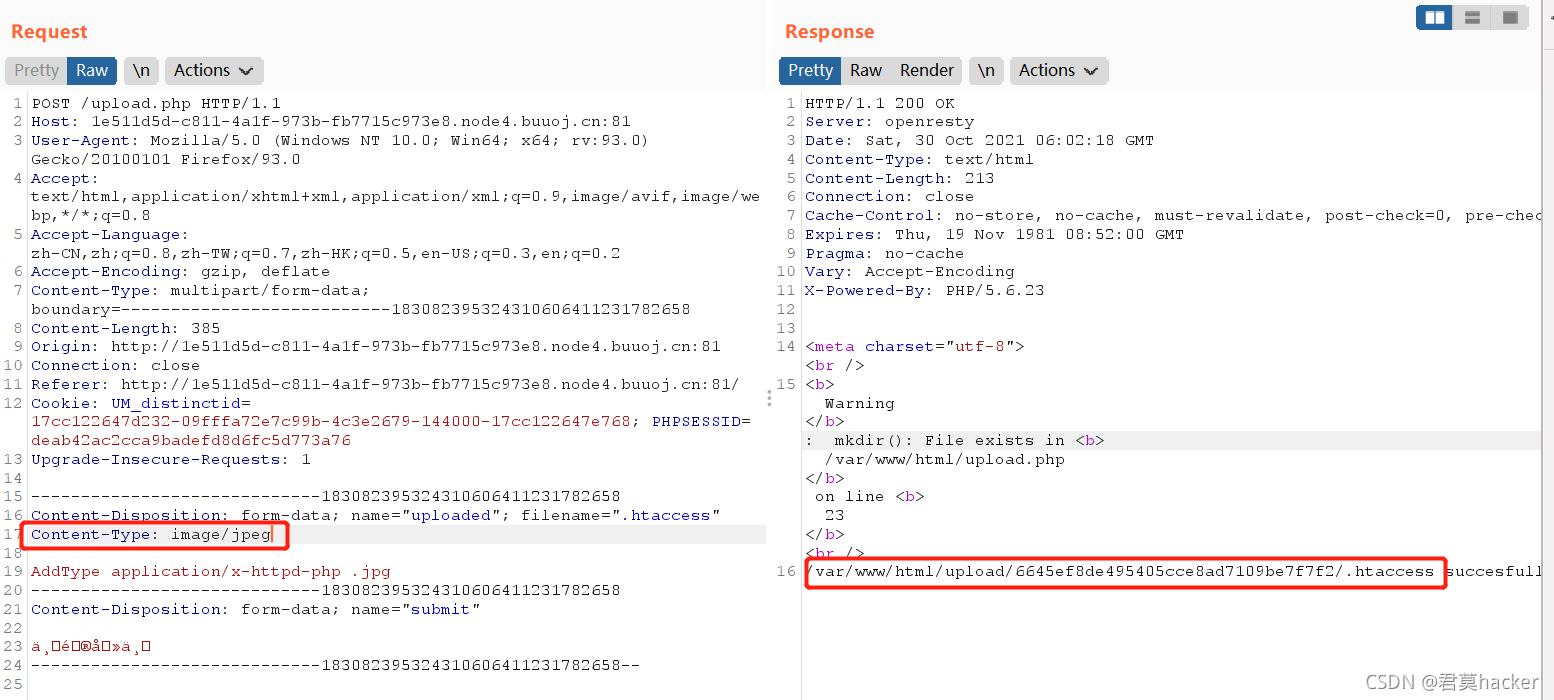Image resolution: width=1554 pixels, height=700 pixels.
Task: Open Actions dropdown in Request pane
Action: coord(214,70)
